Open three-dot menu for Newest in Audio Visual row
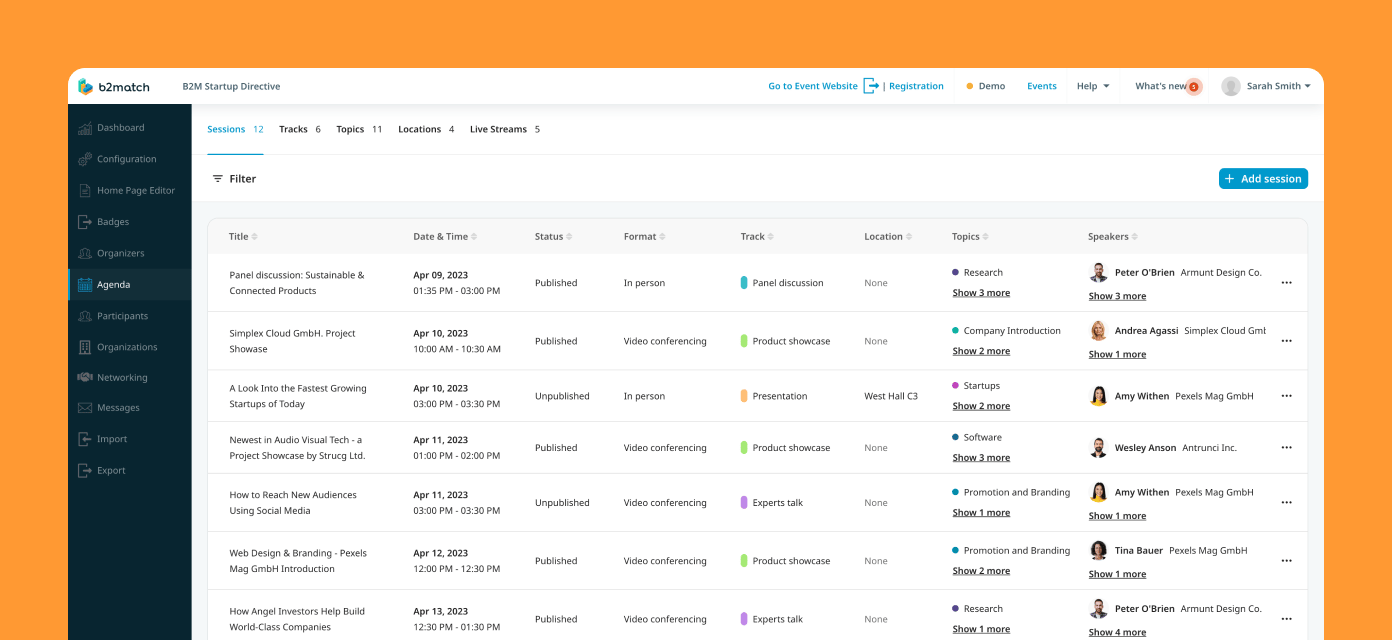 (1286, 448)
